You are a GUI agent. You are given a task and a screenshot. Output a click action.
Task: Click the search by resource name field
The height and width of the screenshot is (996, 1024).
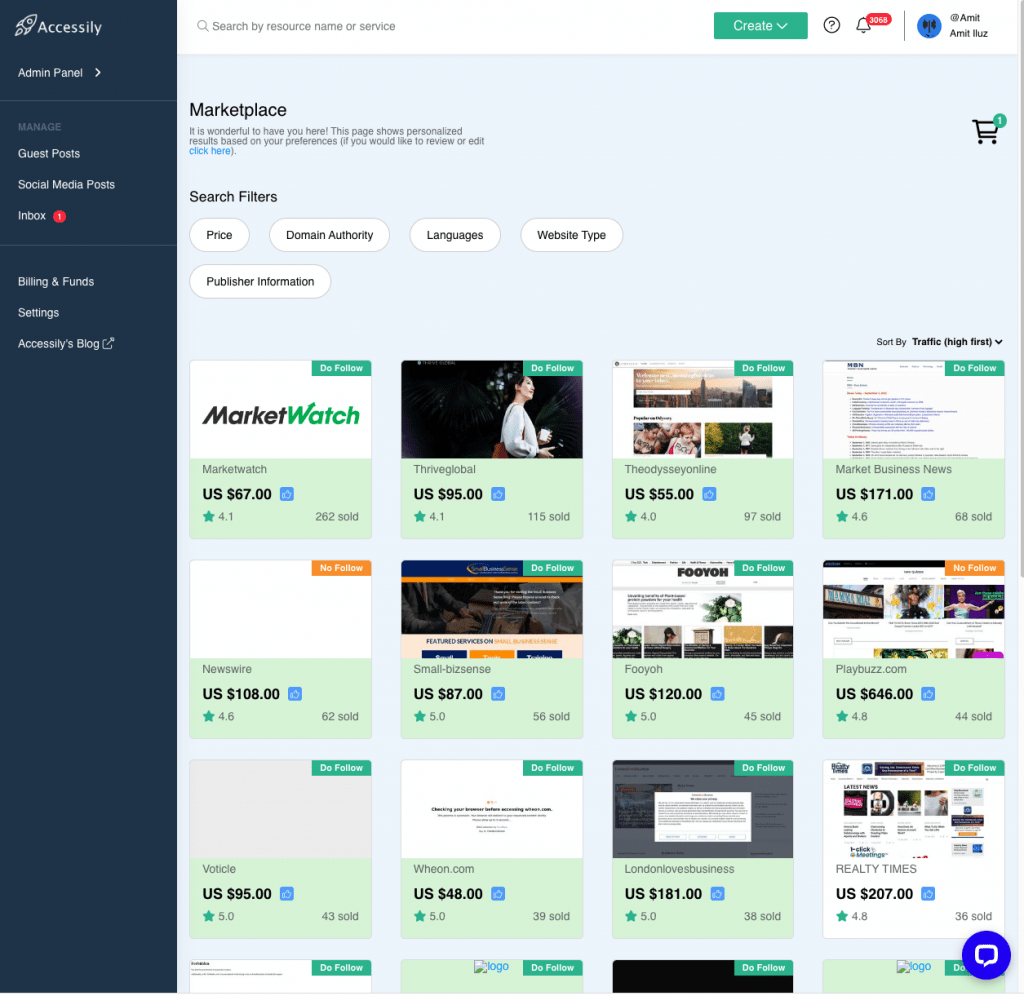[444, 26]
